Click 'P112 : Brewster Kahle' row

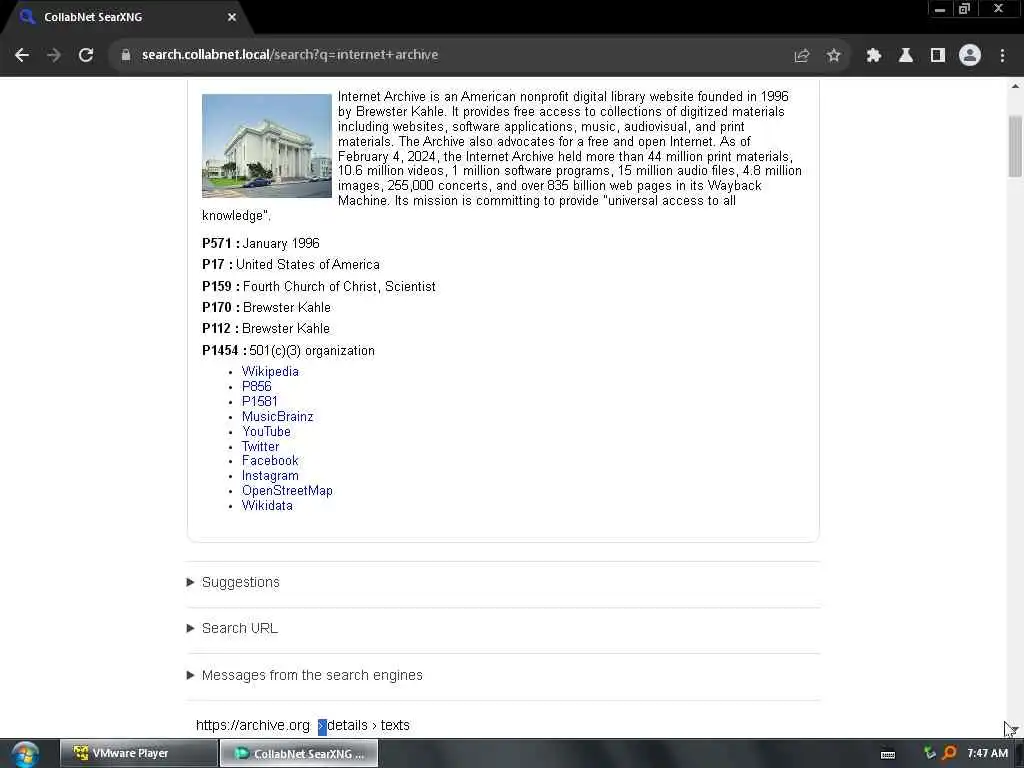(x=266, y=328)
